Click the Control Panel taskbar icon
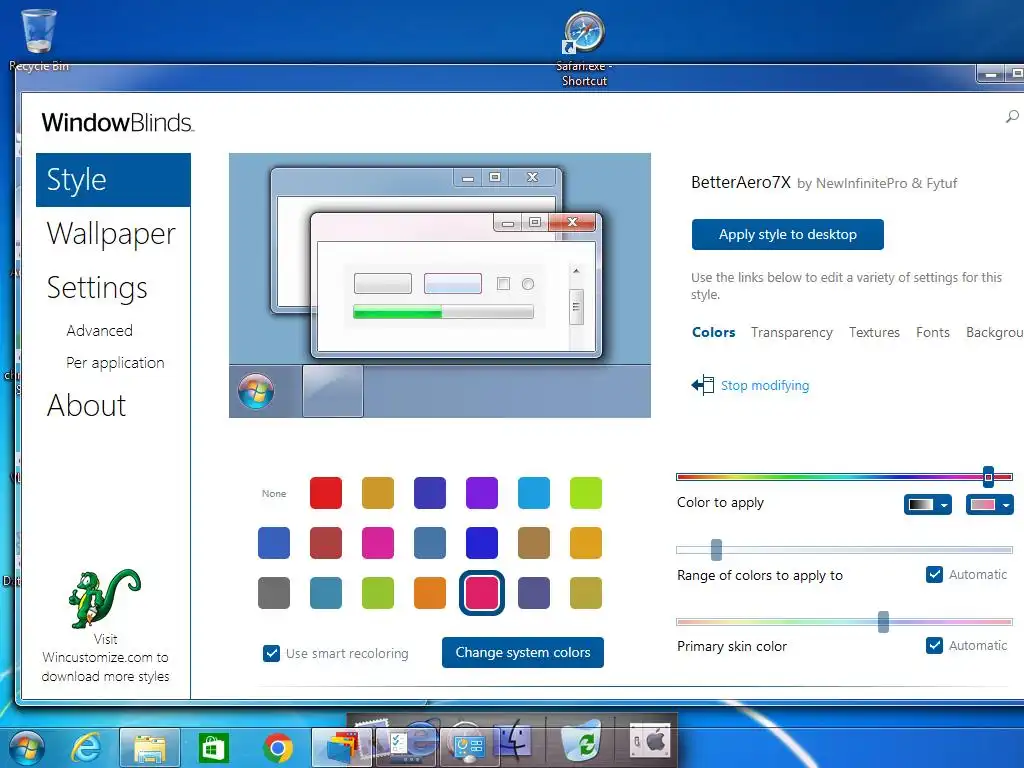1024x768 pixels. pos(468,746)
